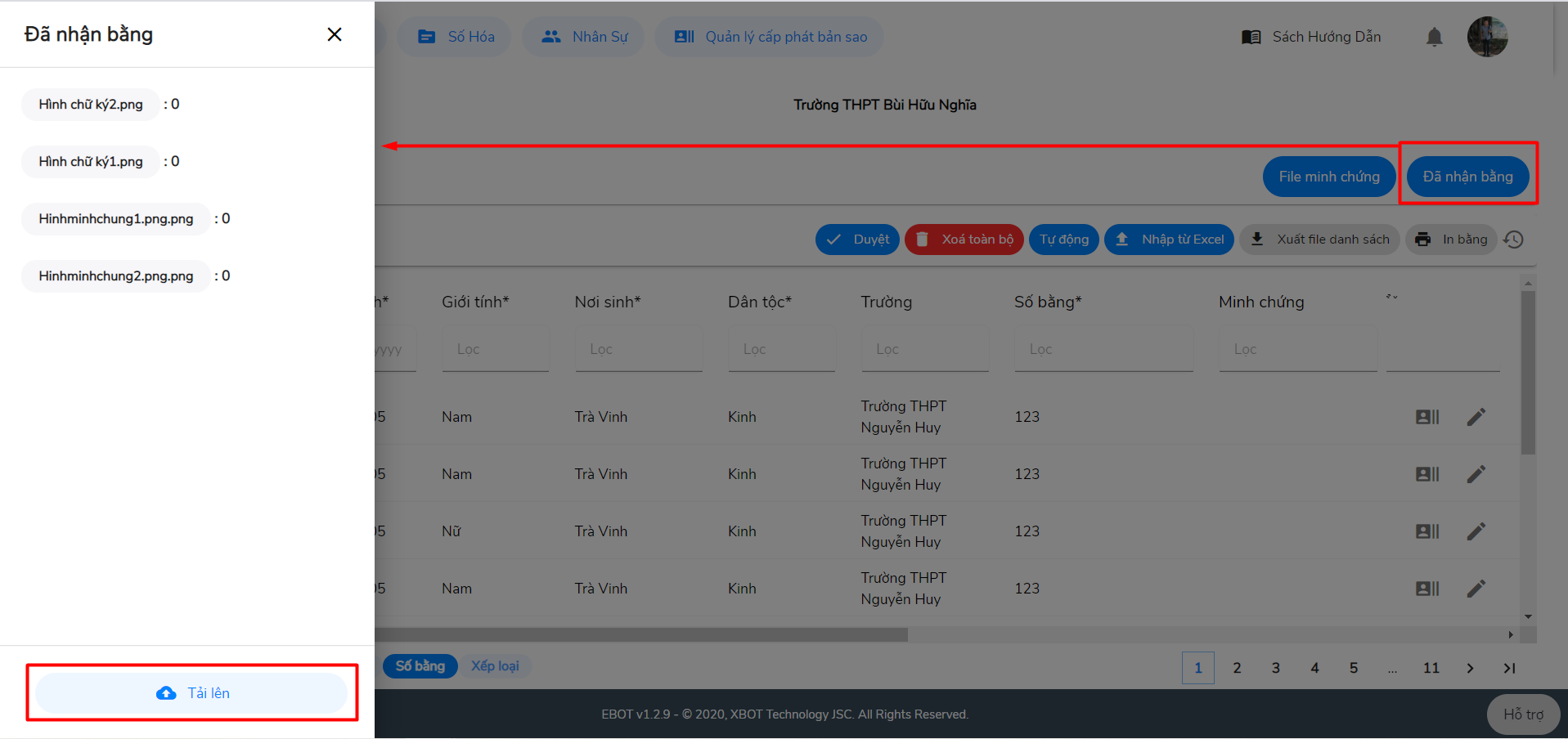
Task: Go to next page arrow
Action: (1470, 668)
